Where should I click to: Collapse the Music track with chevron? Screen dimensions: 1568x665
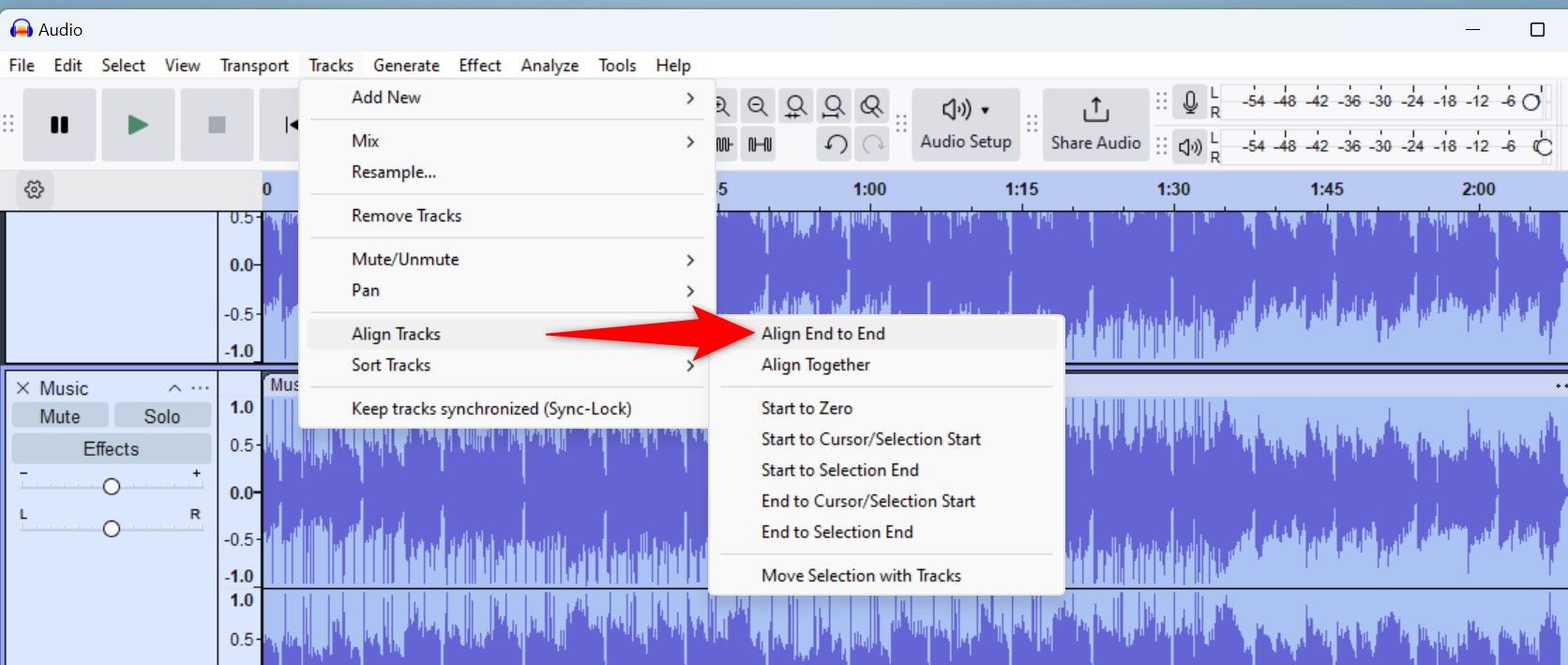pyautogui.click(x=174, y=388)
